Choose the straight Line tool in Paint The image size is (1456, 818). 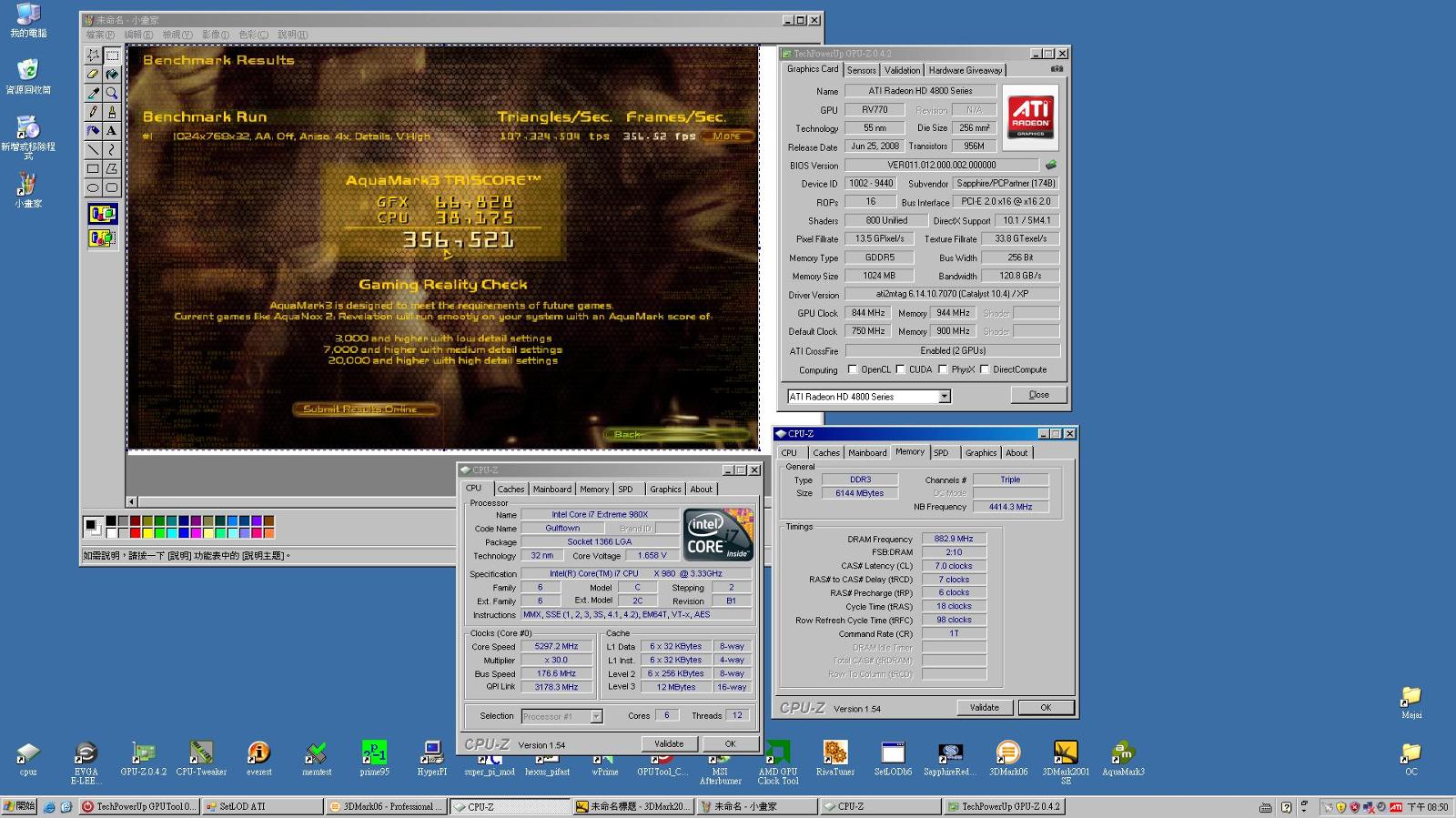pyautogui.click(x=93, y=149)
